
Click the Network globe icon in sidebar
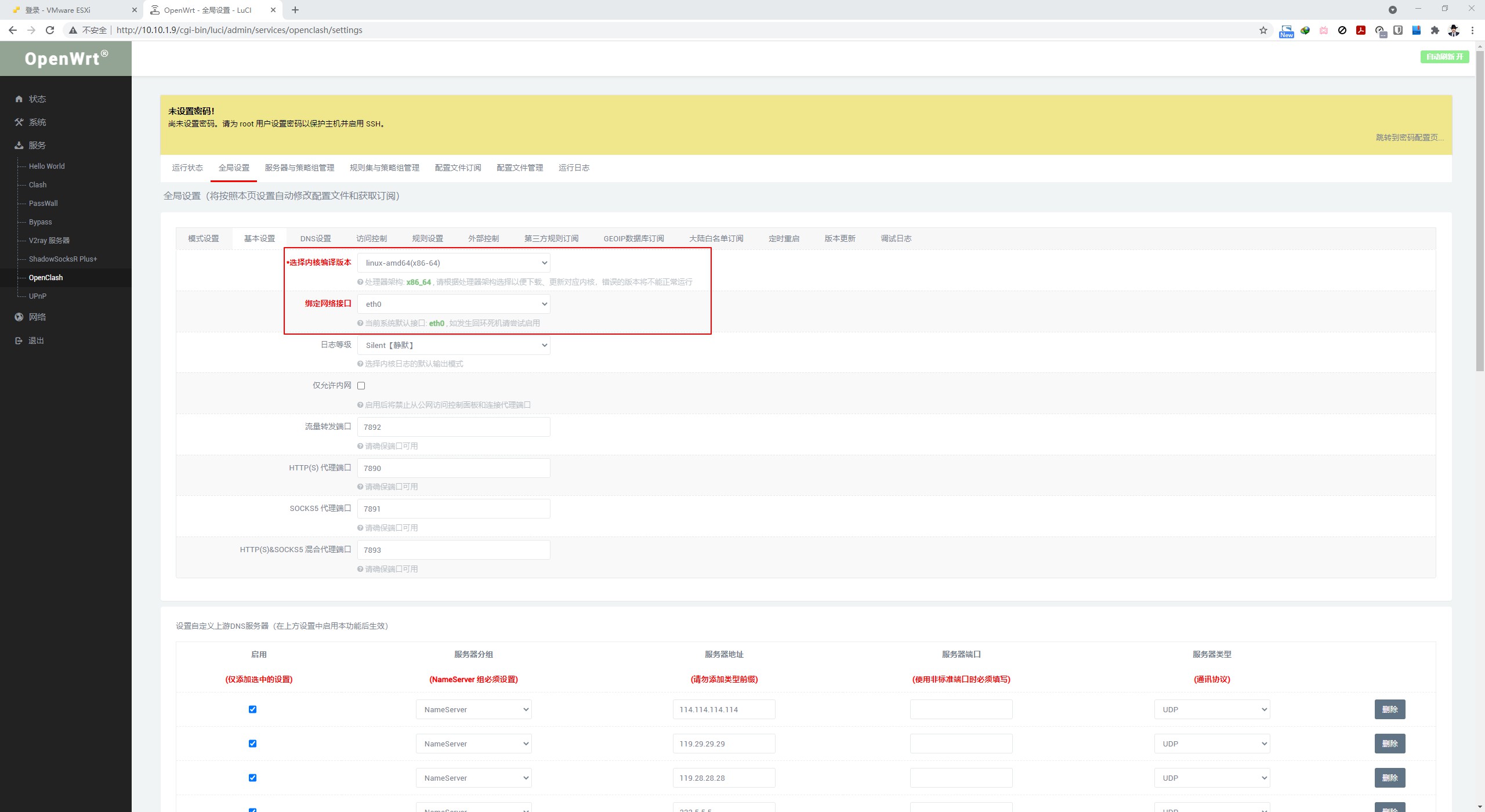(x=19, y=317)
